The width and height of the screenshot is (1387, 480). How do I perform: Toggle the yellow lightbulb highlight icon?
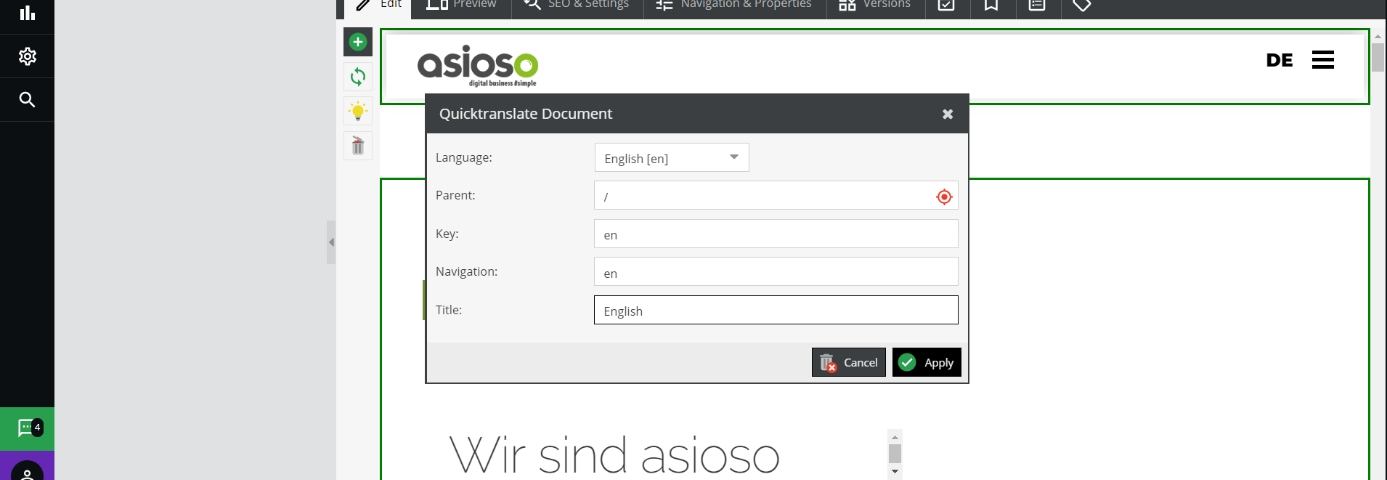coord(358,111)
